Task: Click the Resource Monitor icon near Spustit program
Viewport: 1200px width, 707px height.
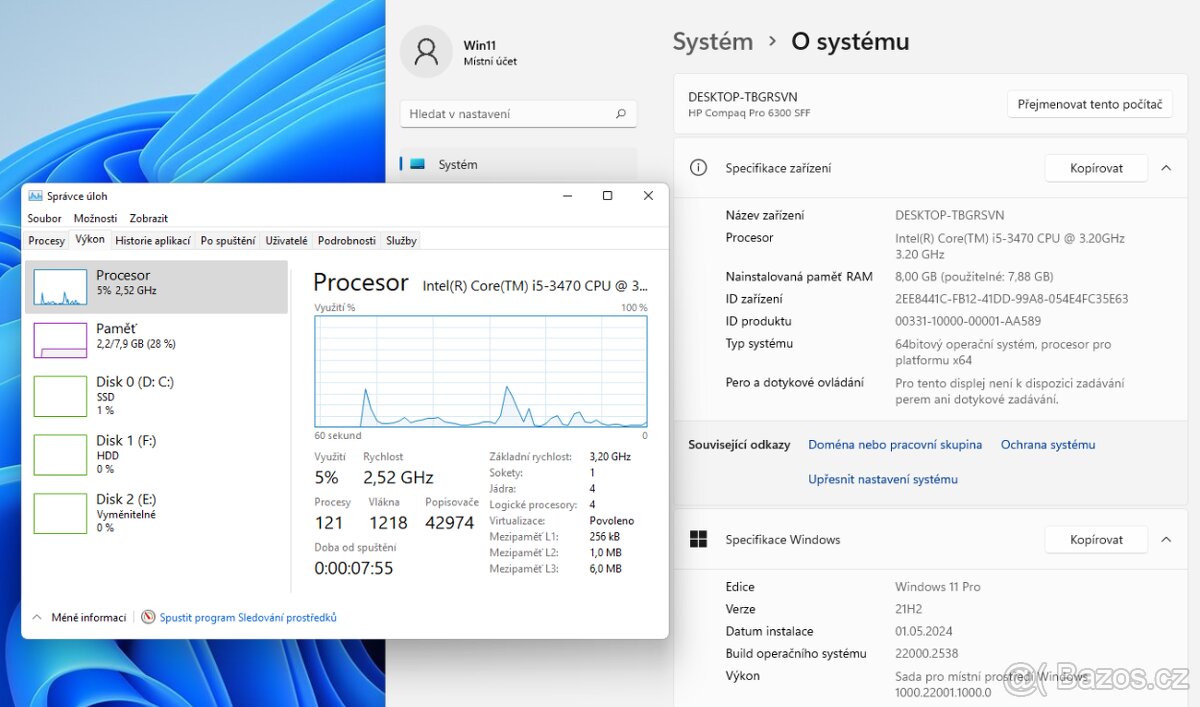Action: [x=148, y=617]
